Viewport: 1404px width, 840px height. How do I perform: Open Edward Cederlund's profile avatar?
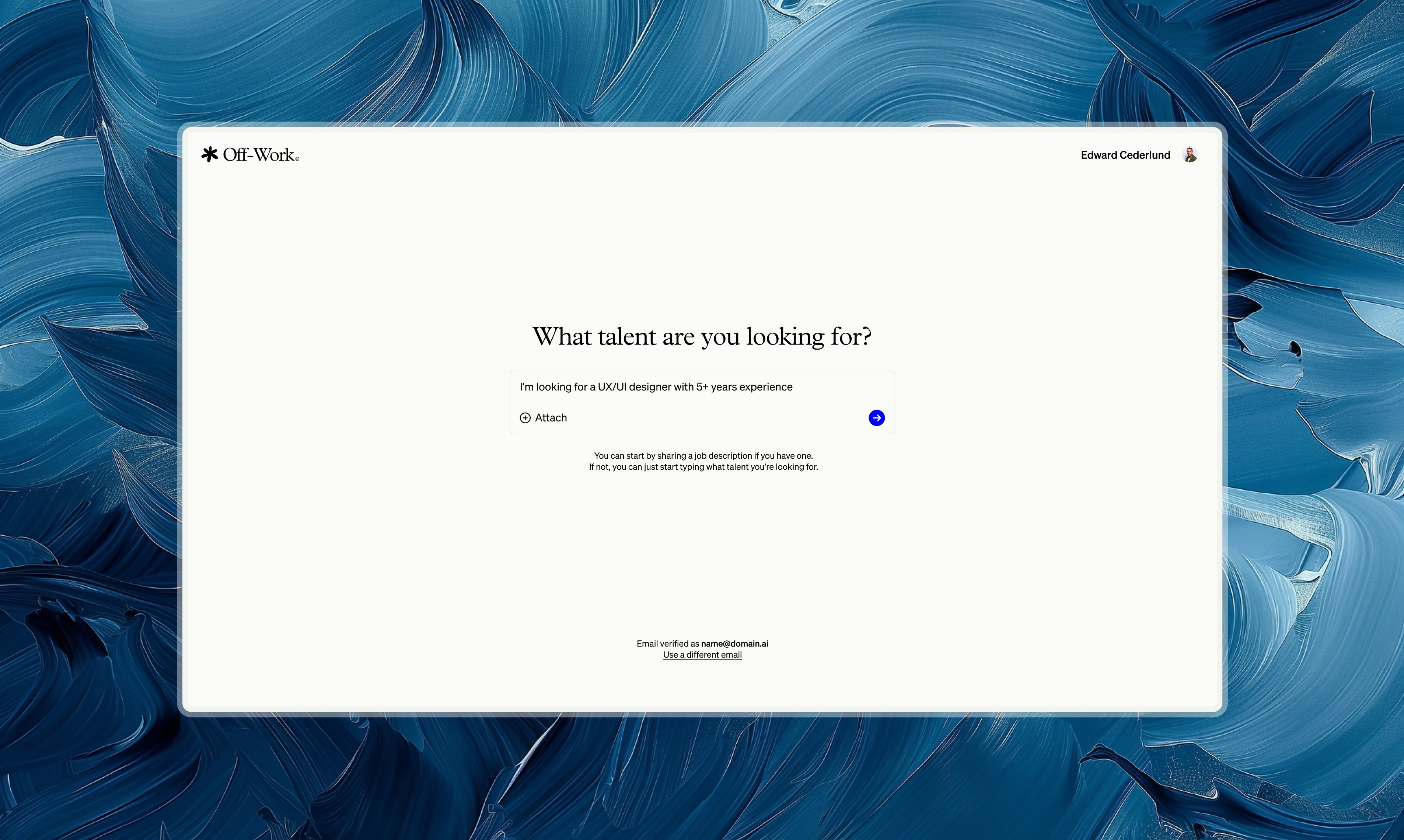tap(1190, 154)
